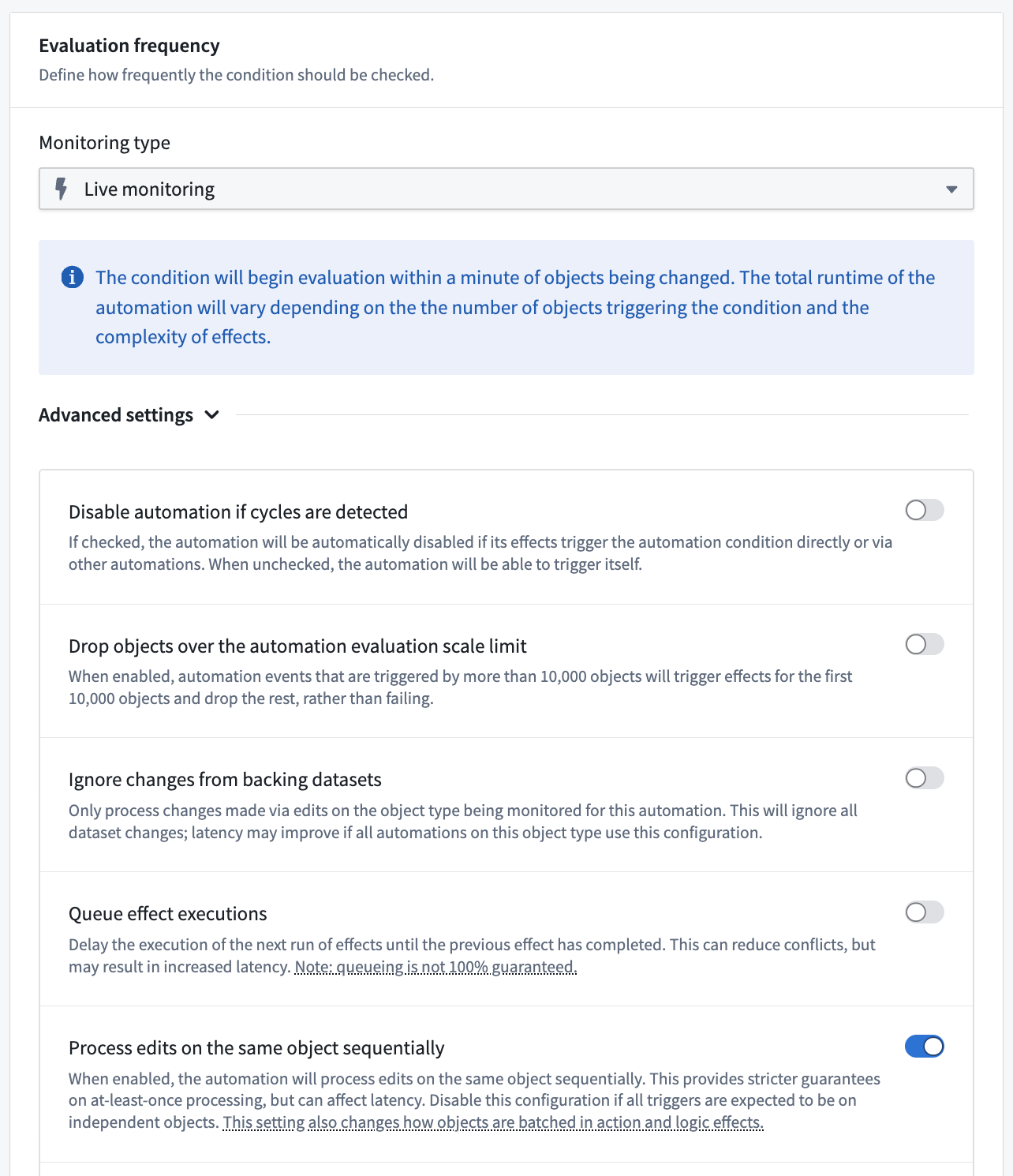Click the 'Queue effect executions' row title
Screen dimensions: 1013x1176
tap(167, 913)
